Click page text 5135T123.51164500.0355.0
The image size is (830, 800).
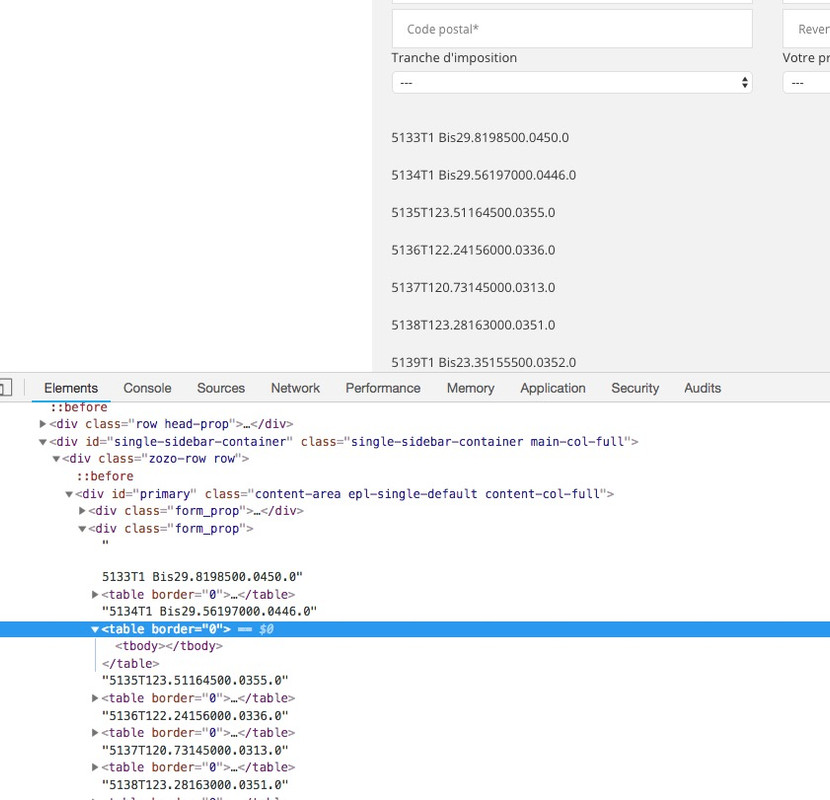(x=473, y=213)
